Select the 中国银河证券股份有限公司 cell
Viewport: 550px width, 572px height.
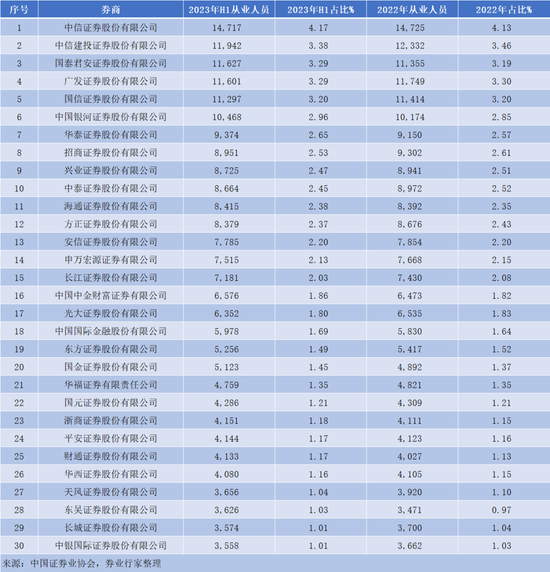pos(111,117)
